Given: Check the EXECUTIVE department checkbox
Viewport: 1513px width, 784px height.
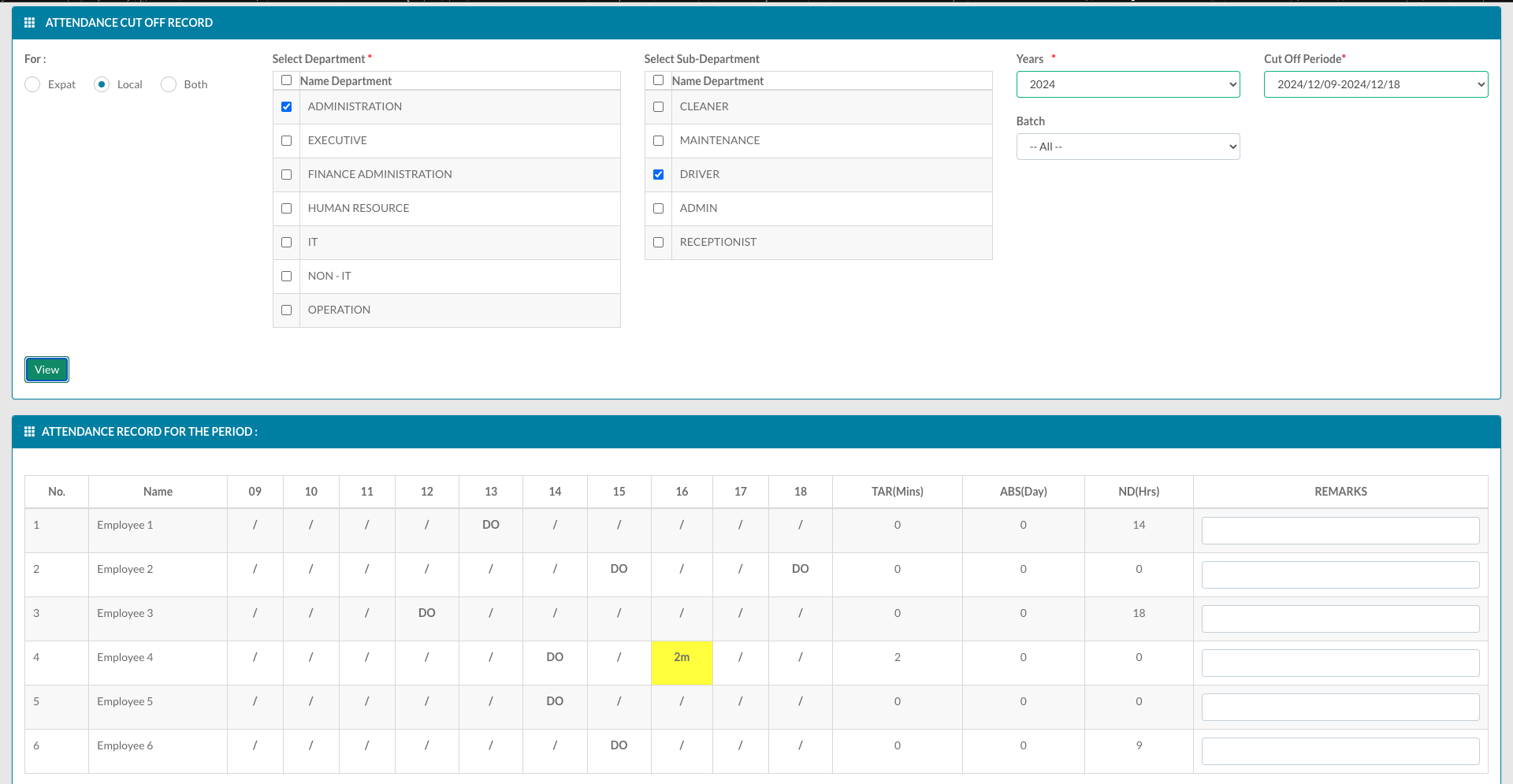Looking at the screenshot, I should (287, 140).
